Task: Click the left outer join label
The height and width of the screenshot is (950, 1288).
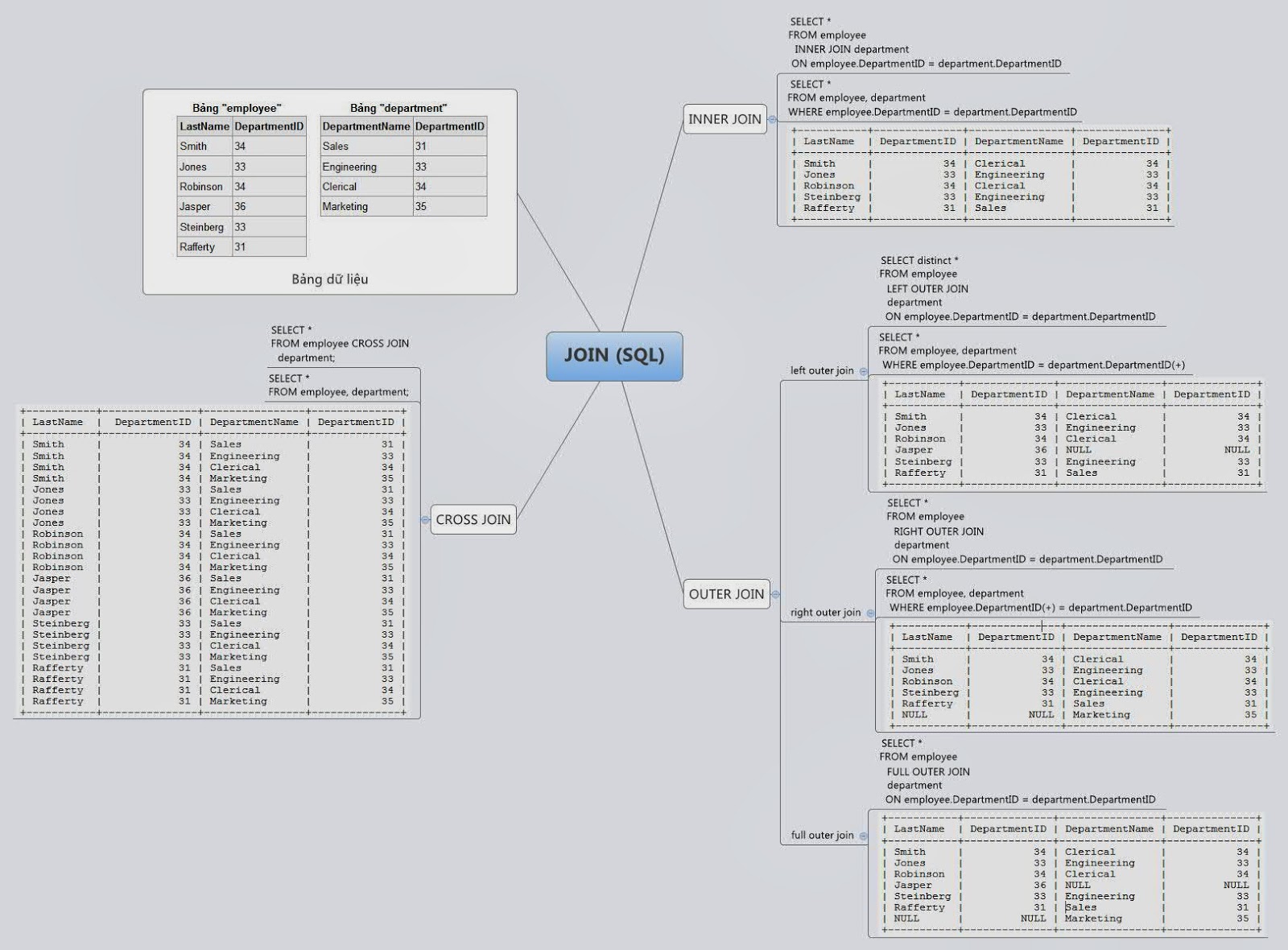Action: [x=822, y=371]
